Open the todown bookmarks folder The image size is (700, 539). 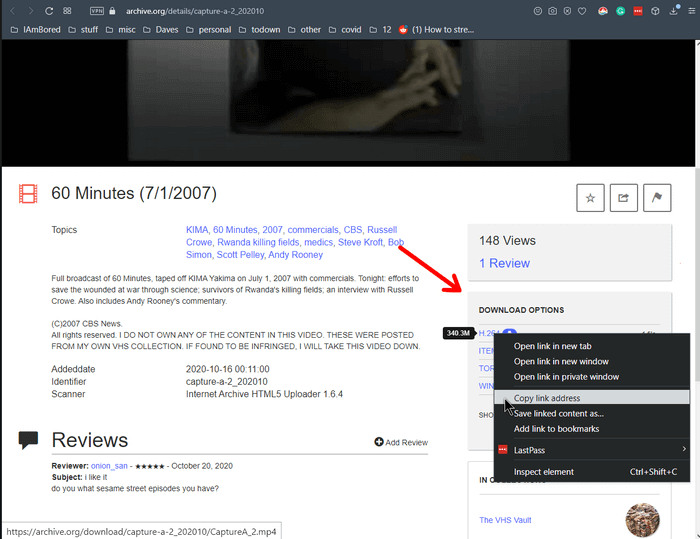click(260, 30)
